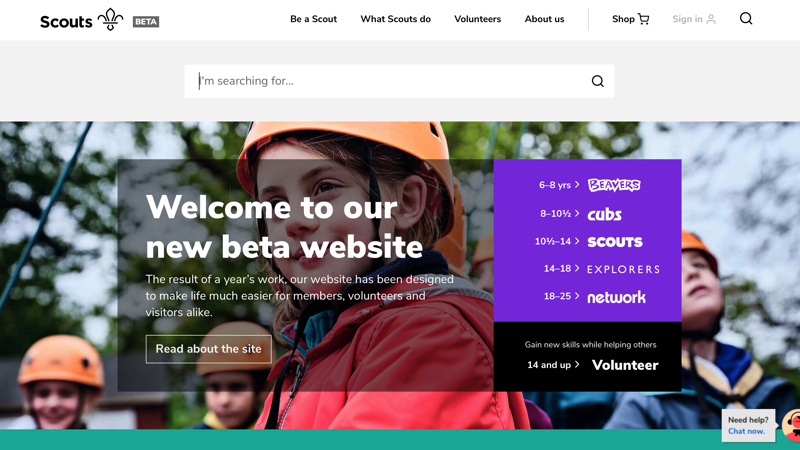This screenshot has width=800, height=450.
Task: Expand the 14 and up chevron
Action: (x=577, y=364)
